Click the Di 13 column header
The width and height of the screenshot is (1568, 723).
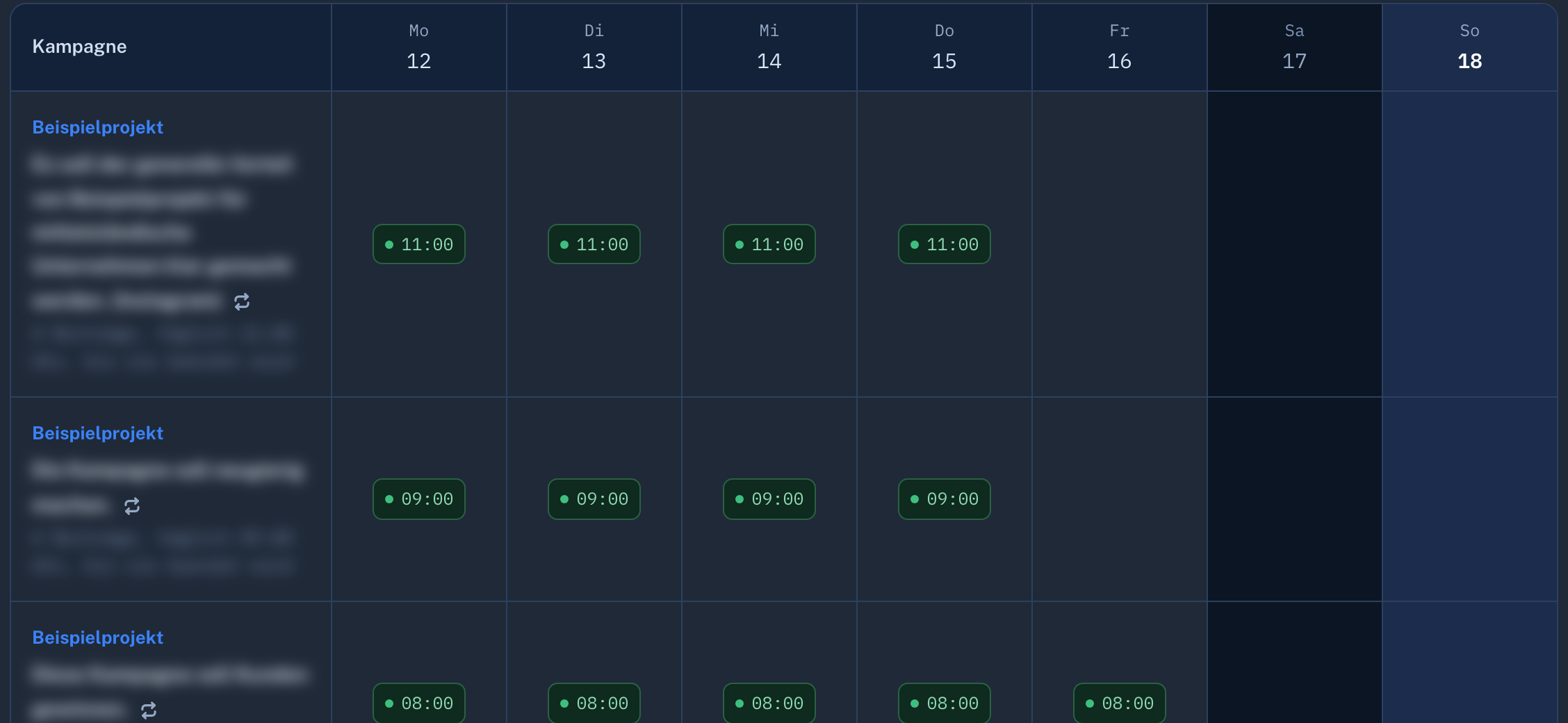click(594, 47)
